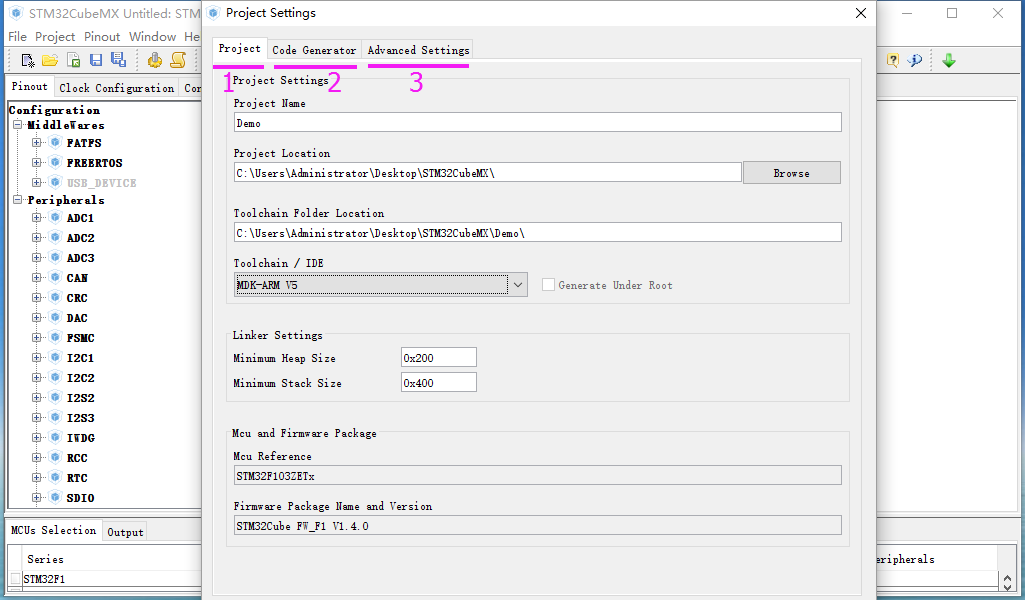Click the FSMC peripheral cube icon
The image size is (1025, 600).
coord(56,337)
